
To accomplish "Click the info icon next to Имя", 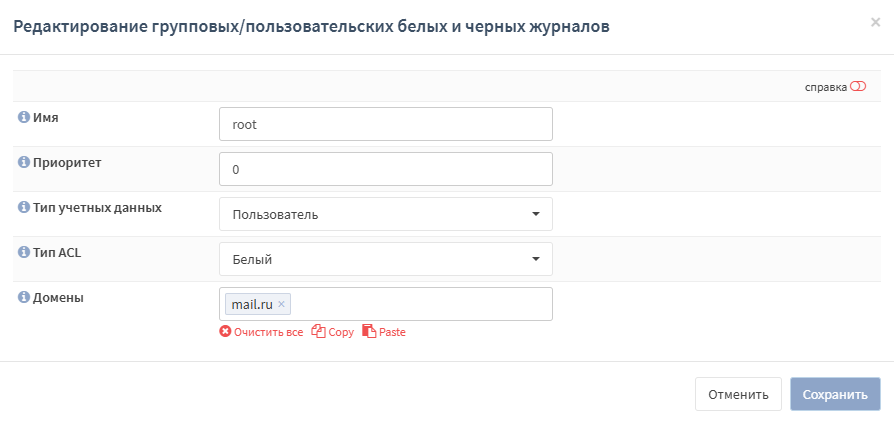I will click(24, 117).
